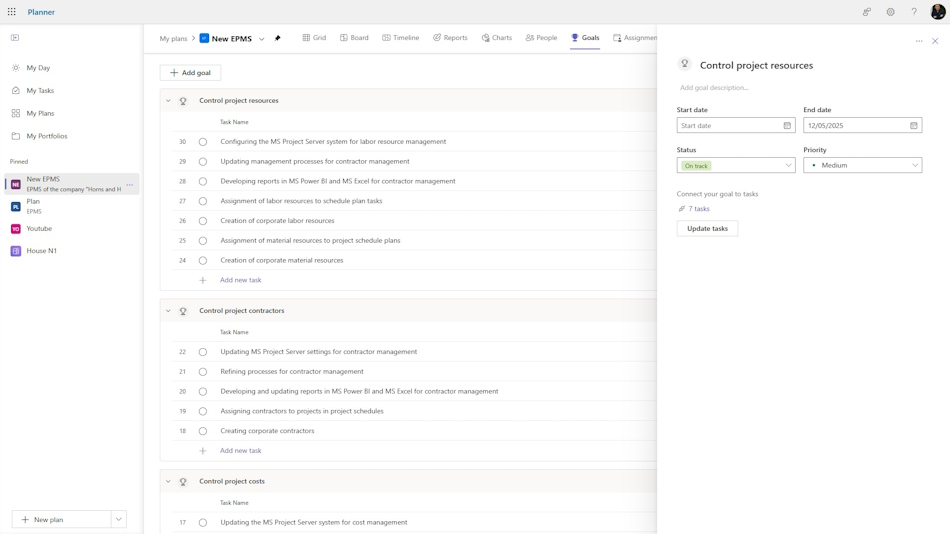Mark task 30 Configuring MS Project Server complete

tap(203, 142)
